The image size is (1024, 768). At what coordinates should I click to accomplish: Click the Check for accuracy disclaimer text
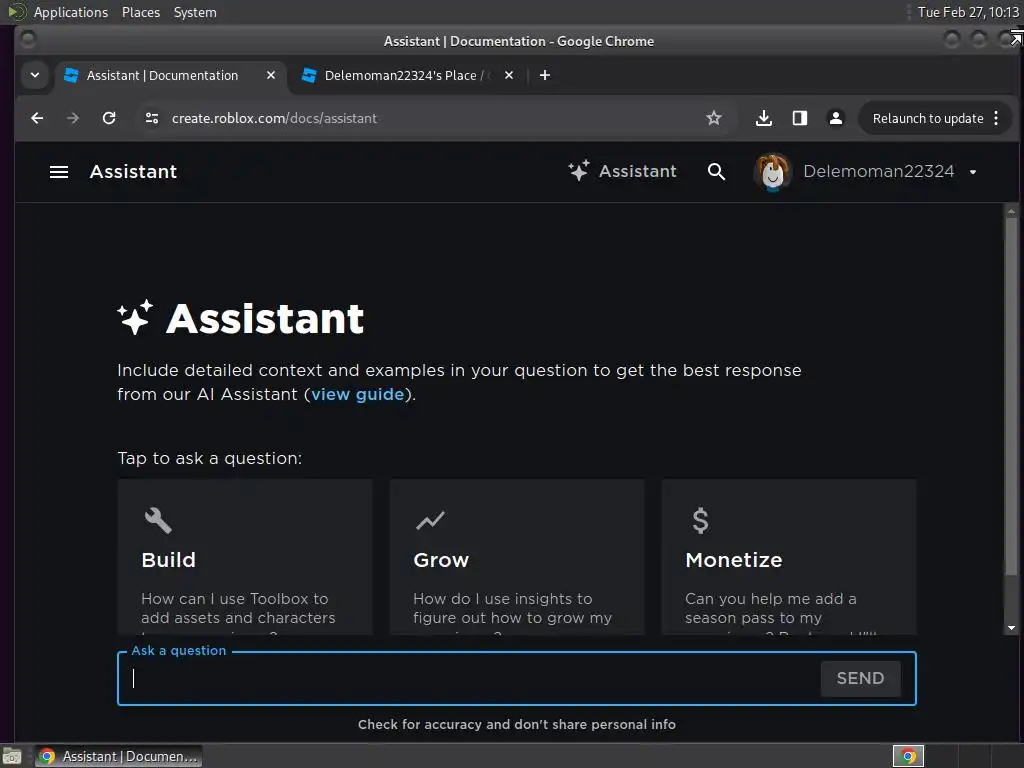point(517,724)
